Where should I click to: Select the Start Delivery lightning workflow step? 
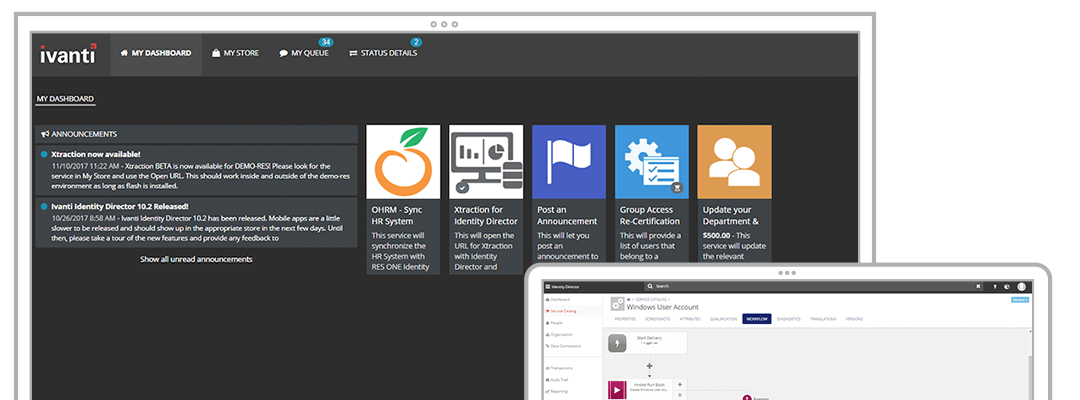(617, 343)
